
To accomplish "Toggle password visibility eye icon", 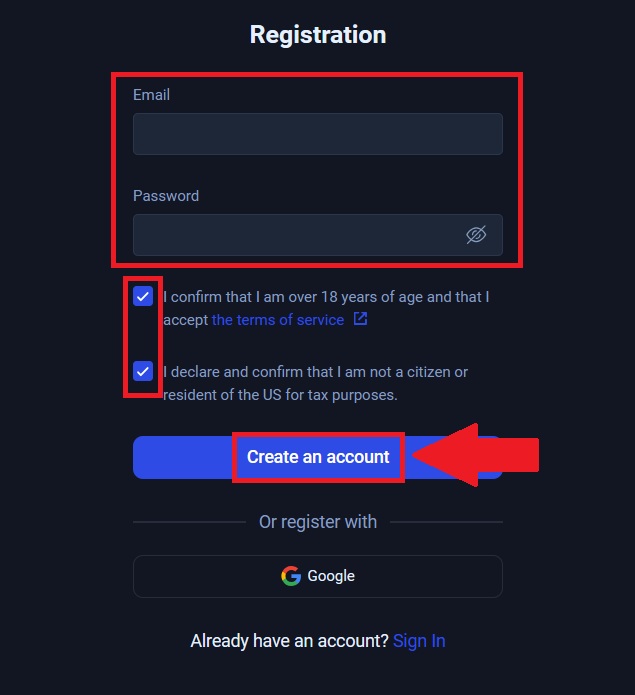I will click(x=476, y=235).
